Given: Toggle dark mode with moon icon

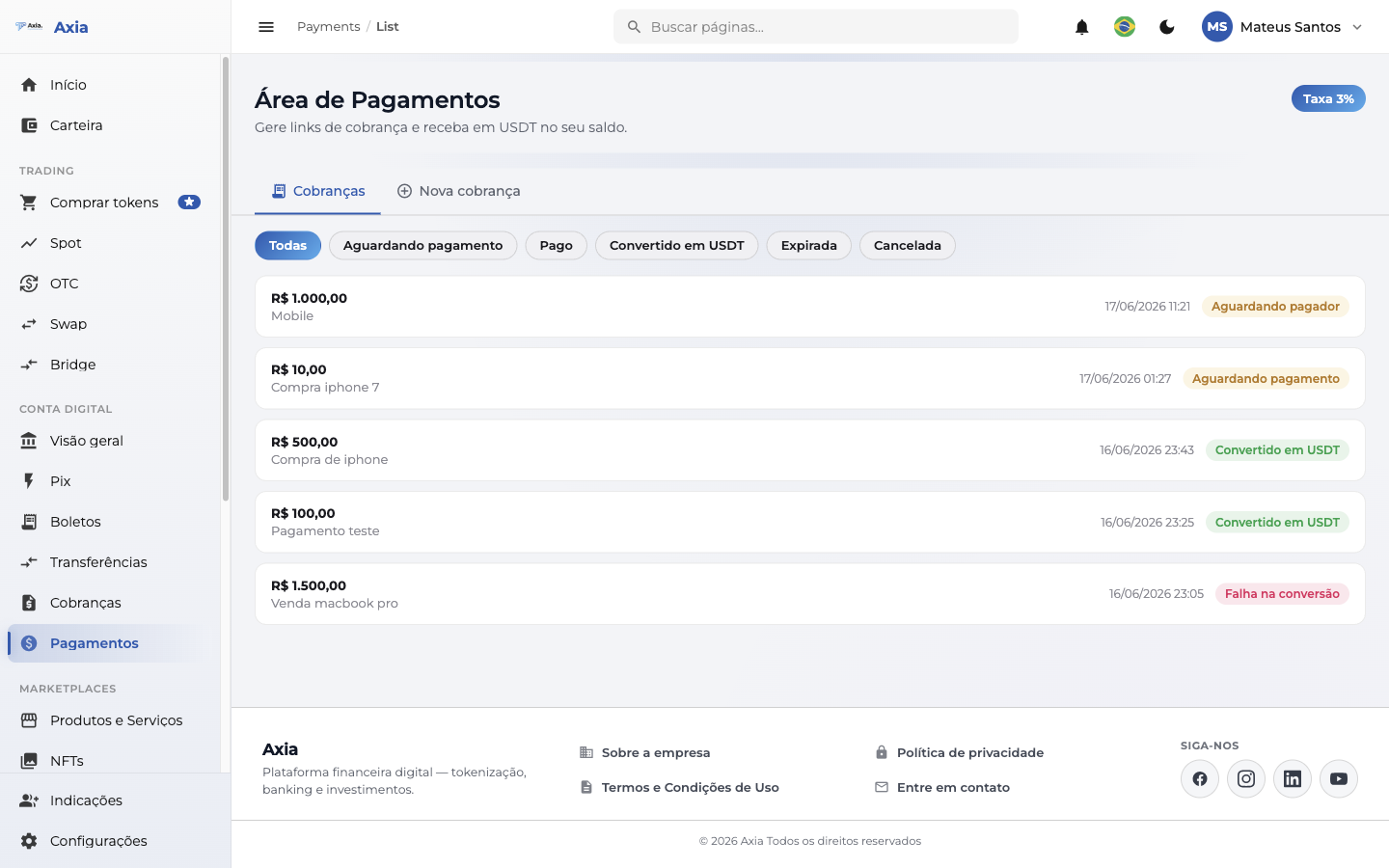Looking at the screenshot, I should click(1167, 27).
